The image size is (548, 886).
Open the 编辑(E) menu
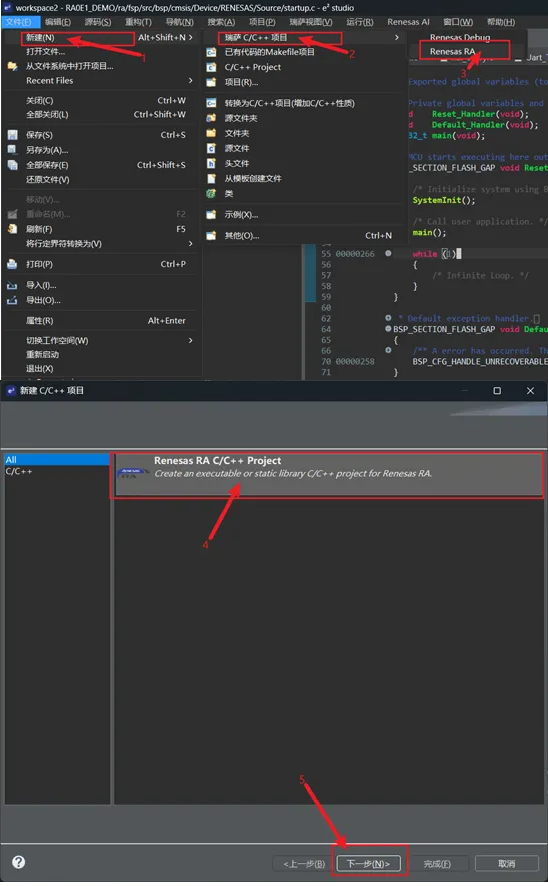[58, 22]
